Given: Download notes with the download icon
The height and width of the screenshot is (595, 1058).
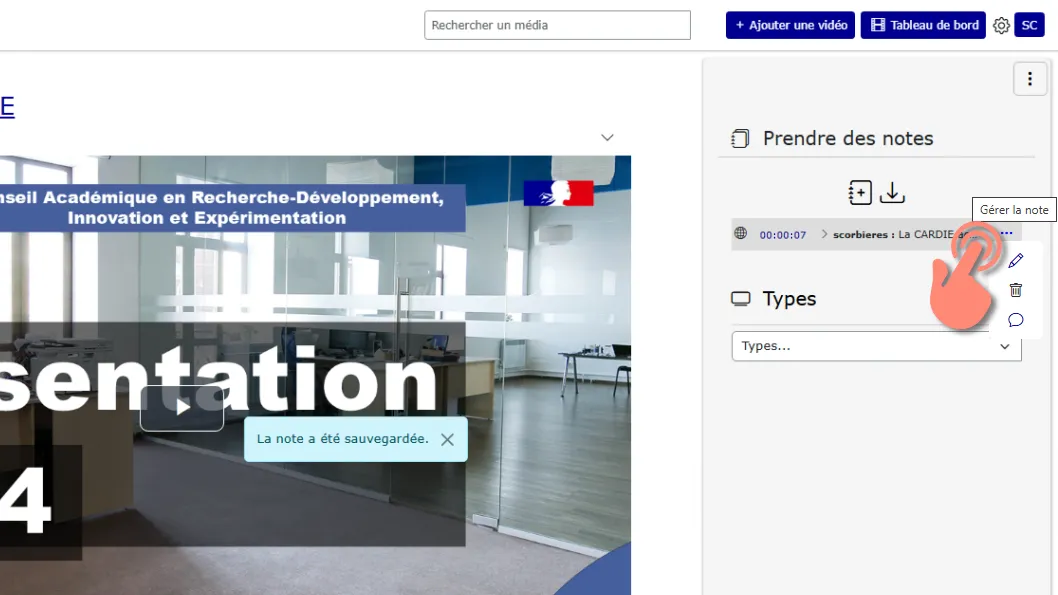Looking at the screenshot, I should pyautogui.click(x=892, y=193).
